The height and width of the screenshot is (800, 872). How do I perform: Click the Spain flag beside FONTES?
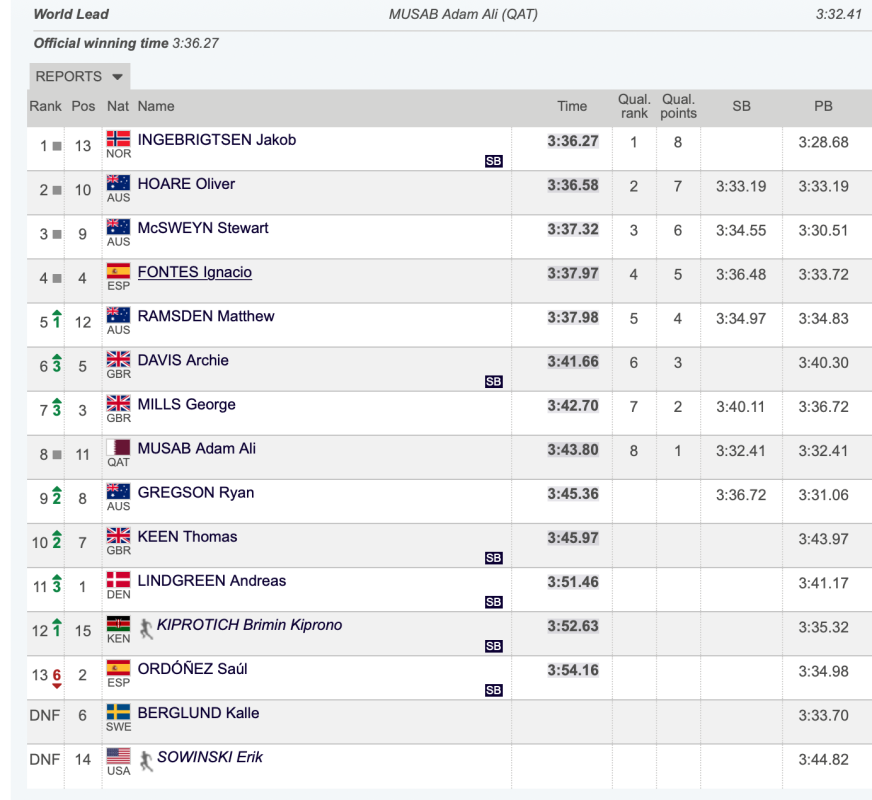pos(118,271)
